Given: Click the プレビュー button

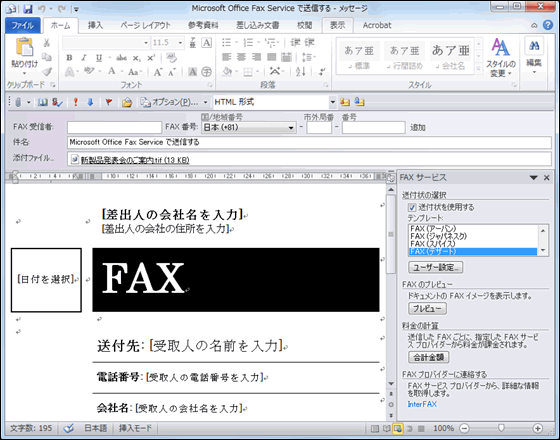Looking at the screenshot, I should tap(427, 309).
